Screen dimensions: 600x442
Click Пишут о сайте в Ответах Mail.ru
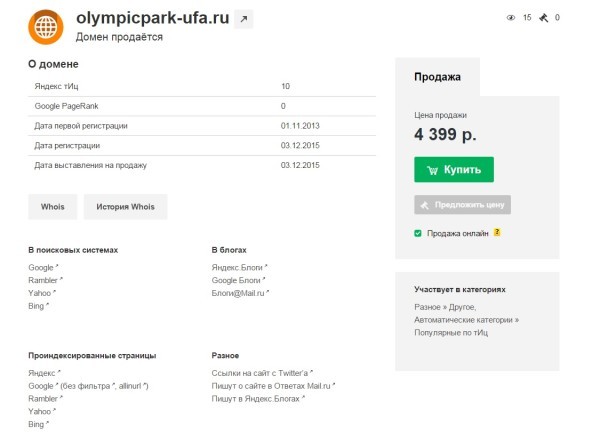point(272,385)
